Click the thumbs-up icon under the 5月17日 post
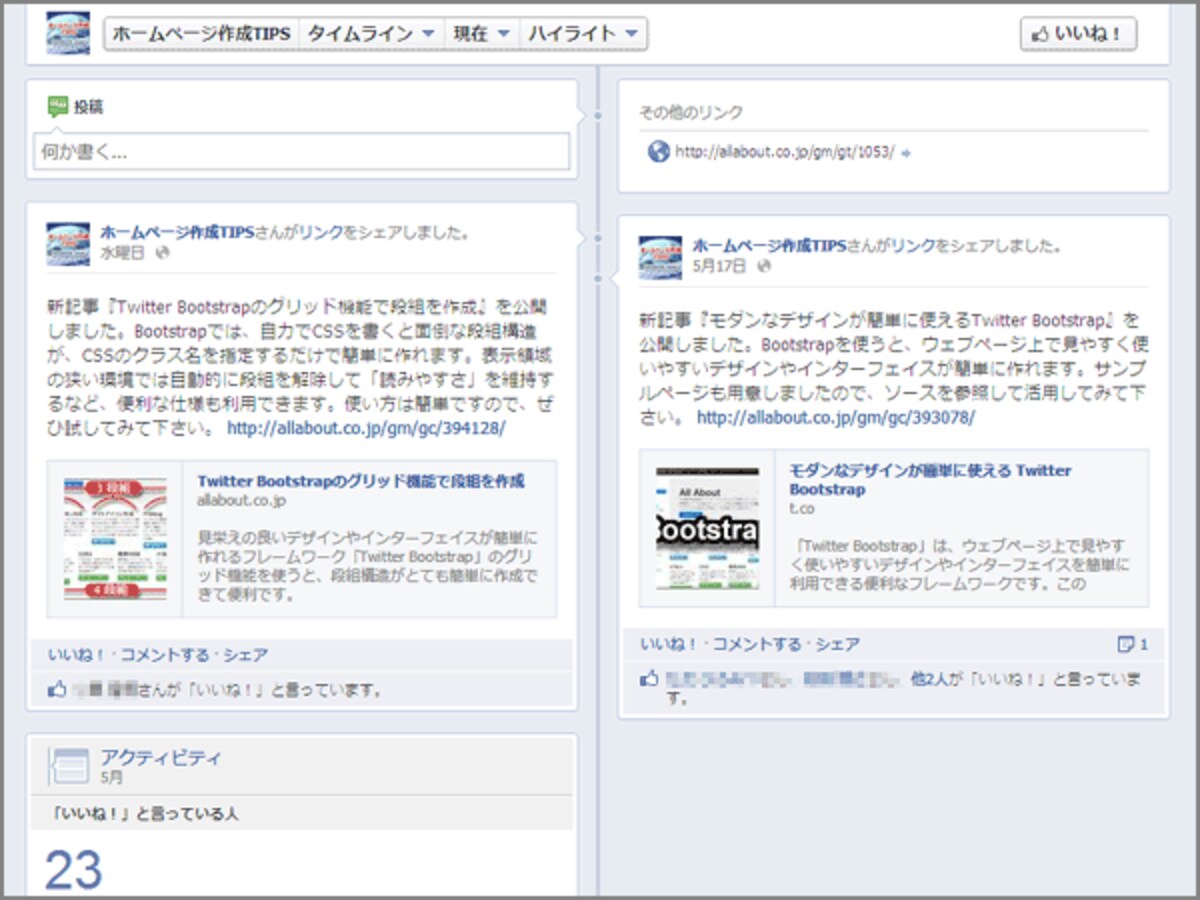Screen dimensions: 1200x900 click(650, 679)
